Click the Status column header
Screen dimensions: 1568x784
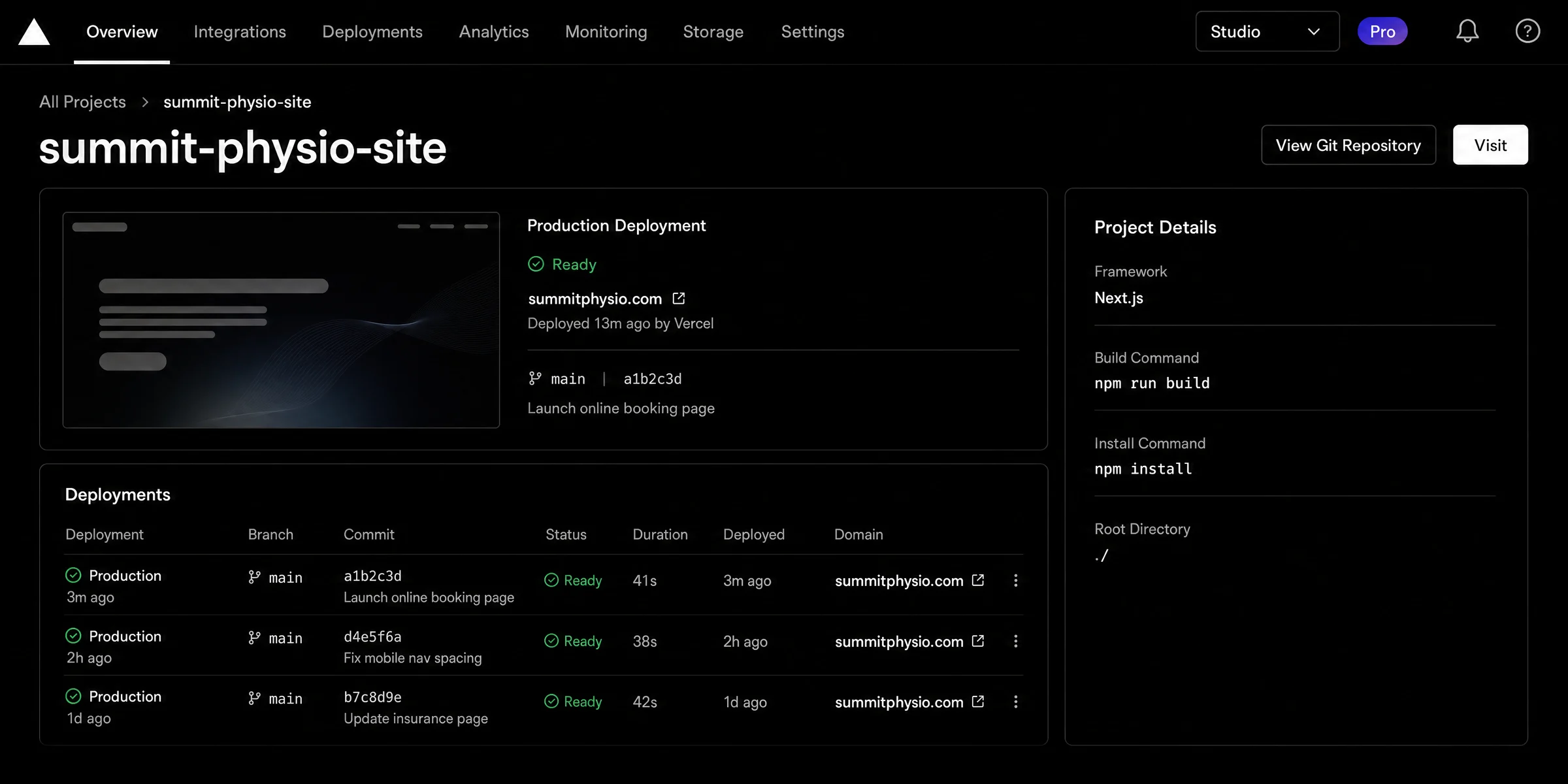[x=566, y=534]
